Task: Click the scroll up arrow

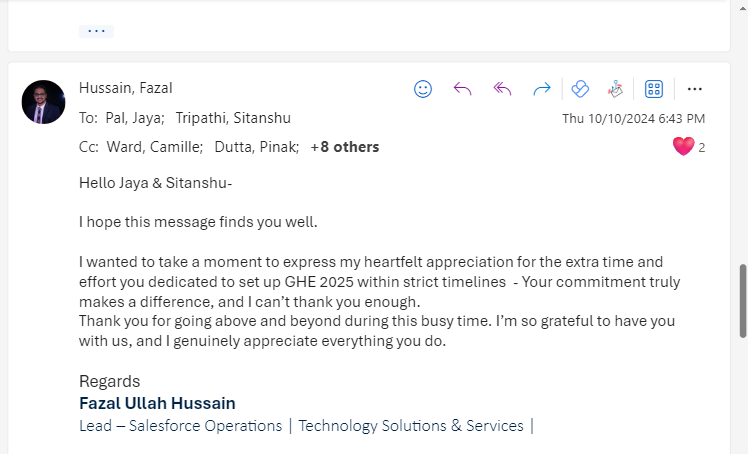Action: 743,10
